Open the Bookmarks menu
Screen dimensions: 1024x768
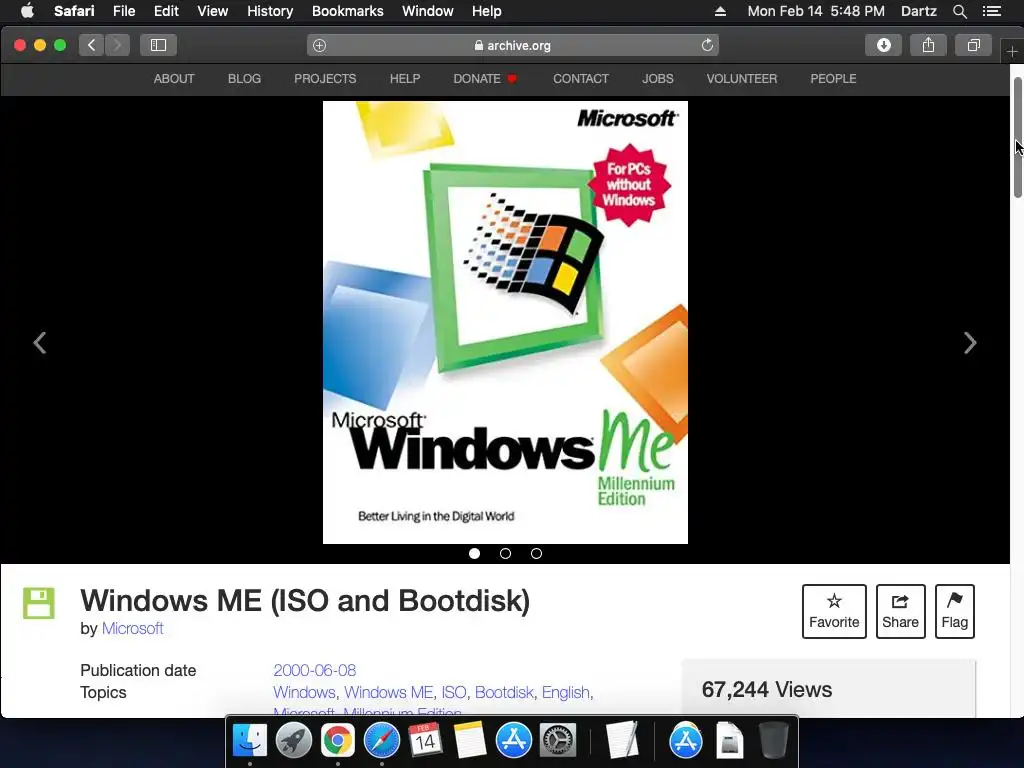click(x=347, y=11)
